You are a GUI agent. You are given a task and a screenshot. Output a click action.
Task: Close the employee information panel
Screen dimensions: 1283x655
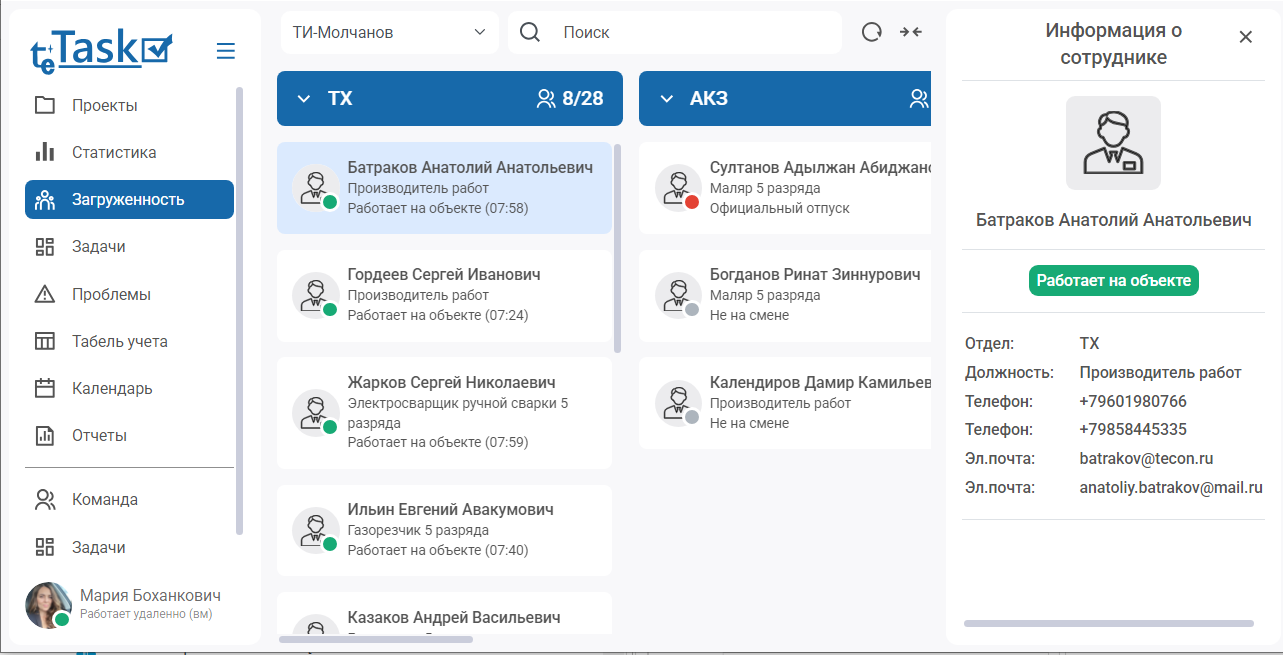1245,37
